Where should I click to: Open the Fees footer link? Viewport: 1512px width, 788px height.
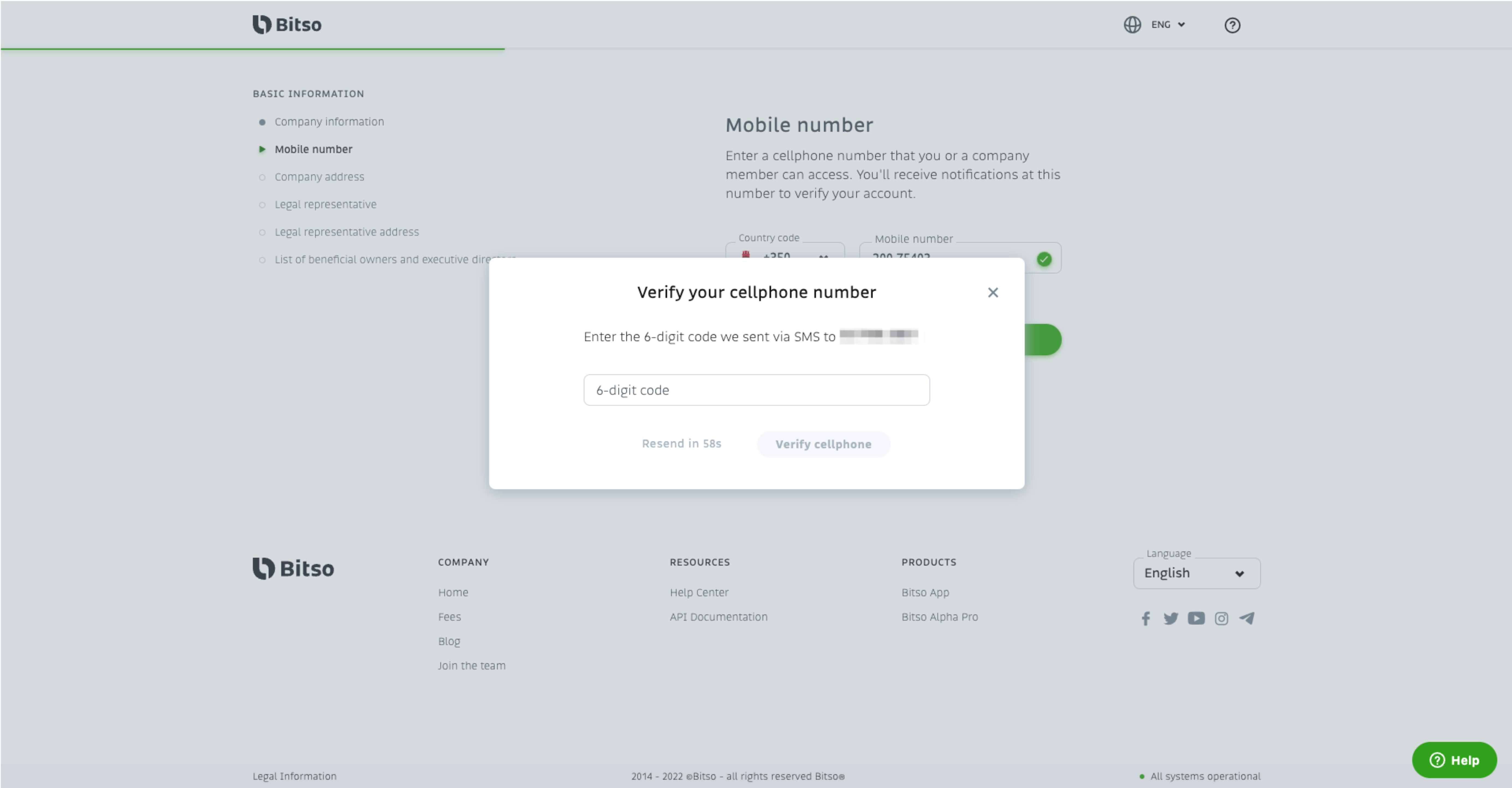point(450,617)
